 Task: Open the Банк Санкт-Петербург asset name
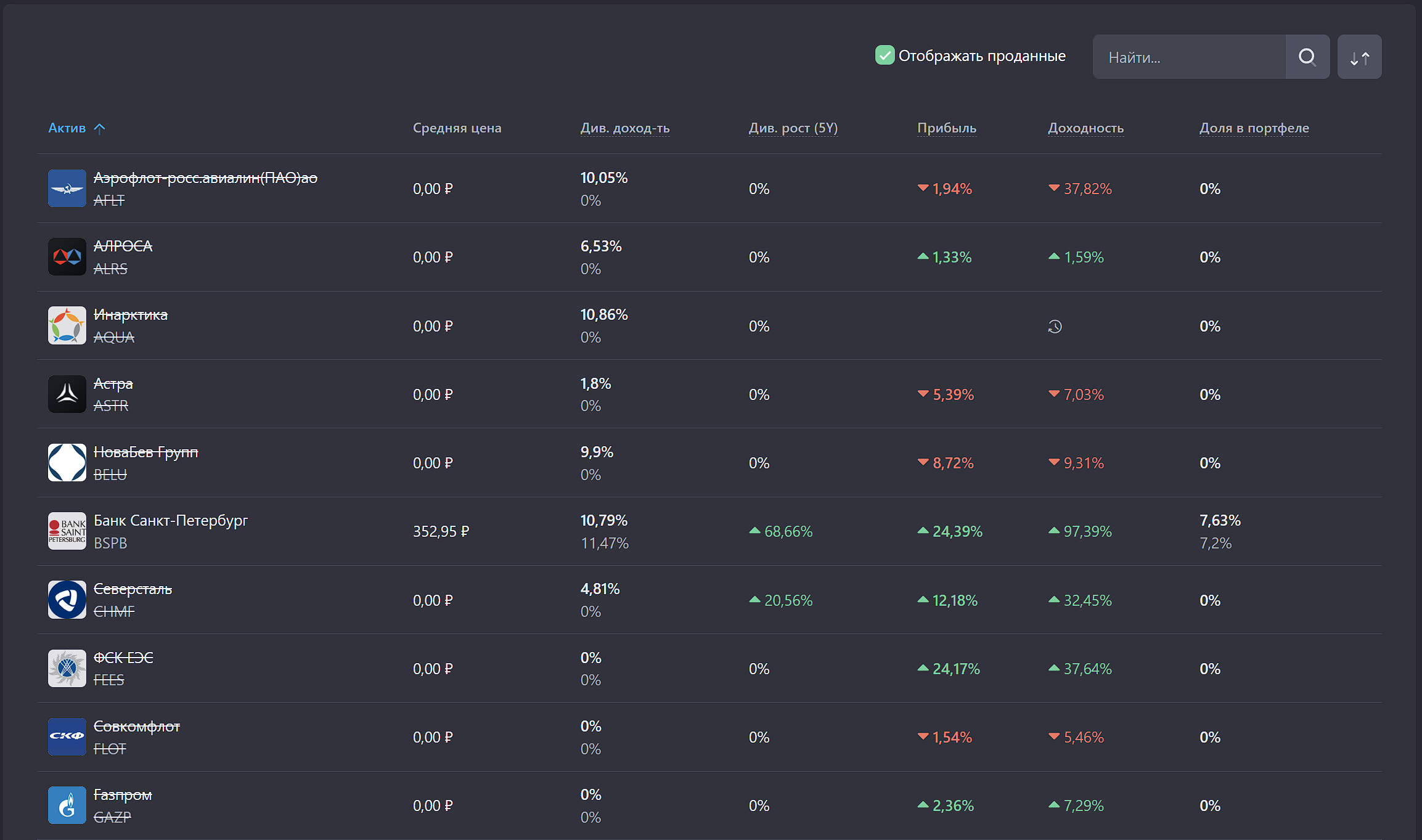pos(171,520)
